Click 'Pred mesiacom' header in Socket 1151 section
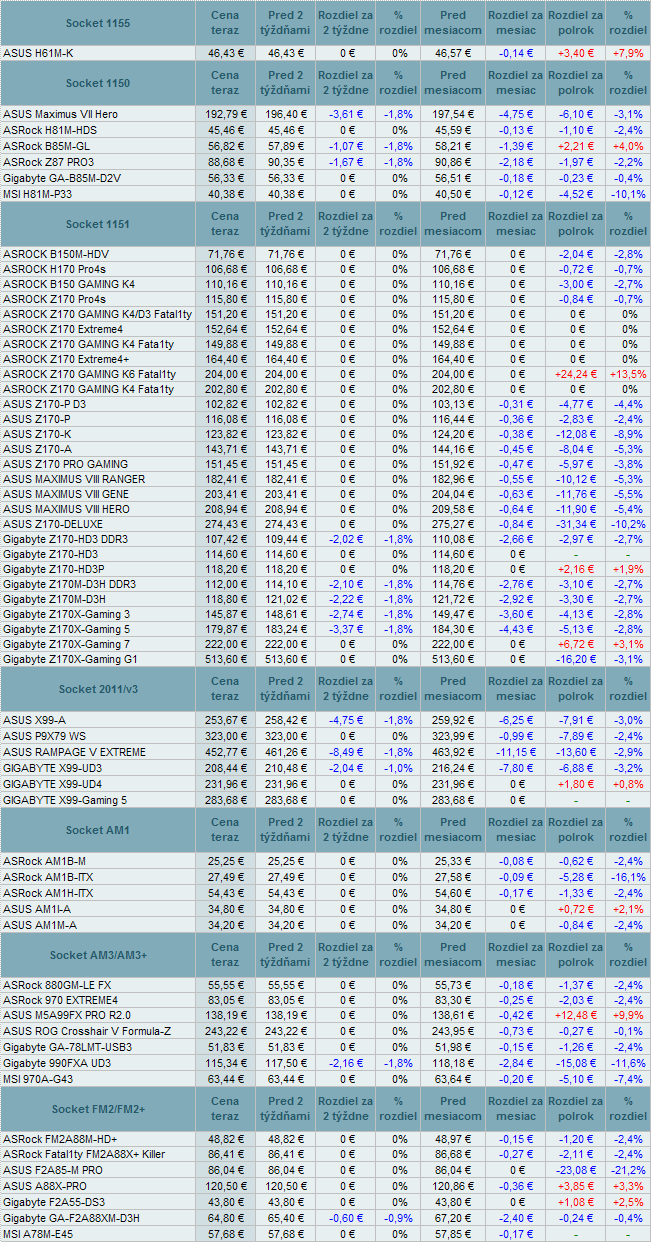 tap(453, 224)
